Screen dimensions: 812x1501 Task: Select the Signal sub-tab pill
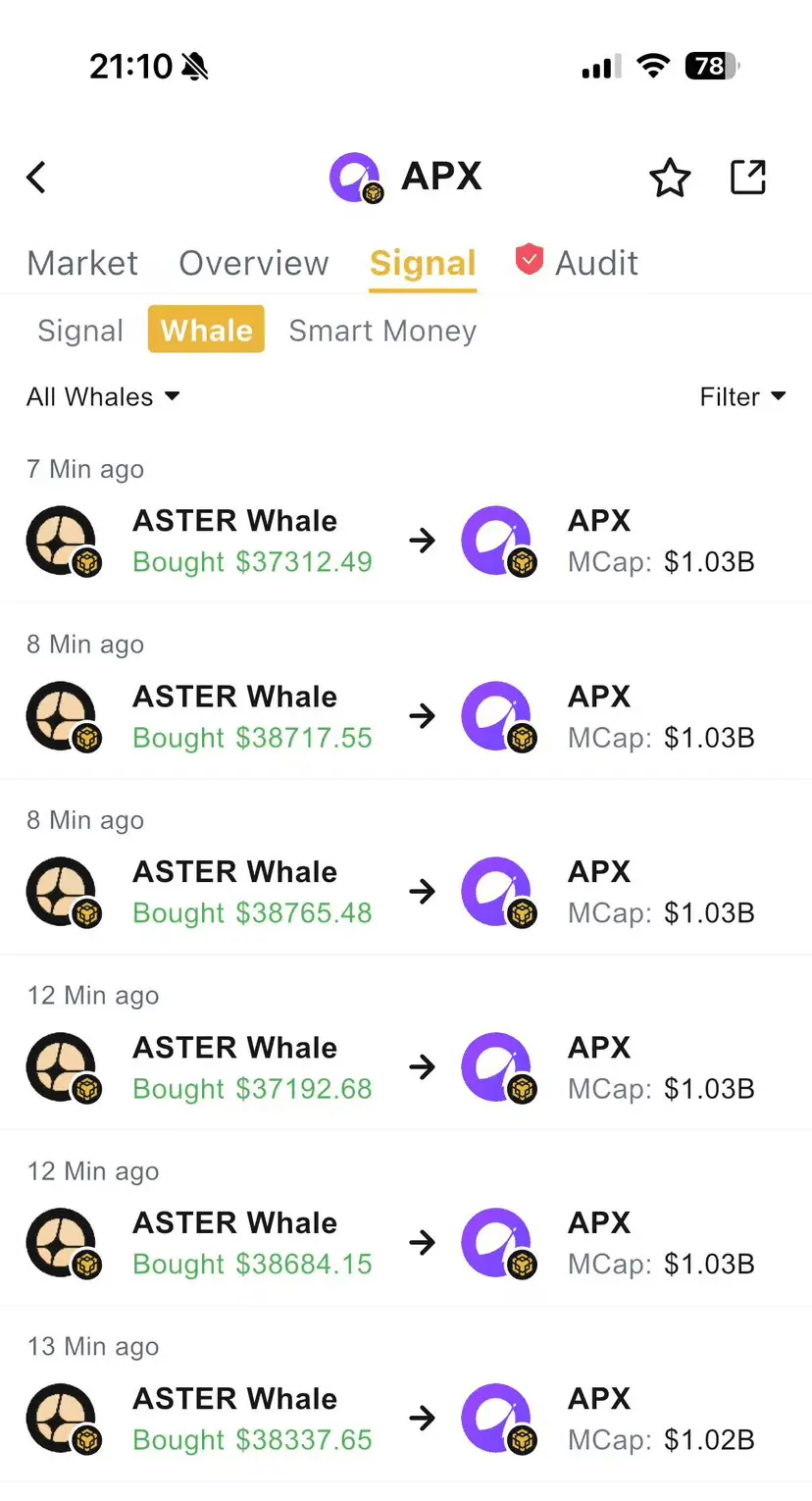coord(80,331)
